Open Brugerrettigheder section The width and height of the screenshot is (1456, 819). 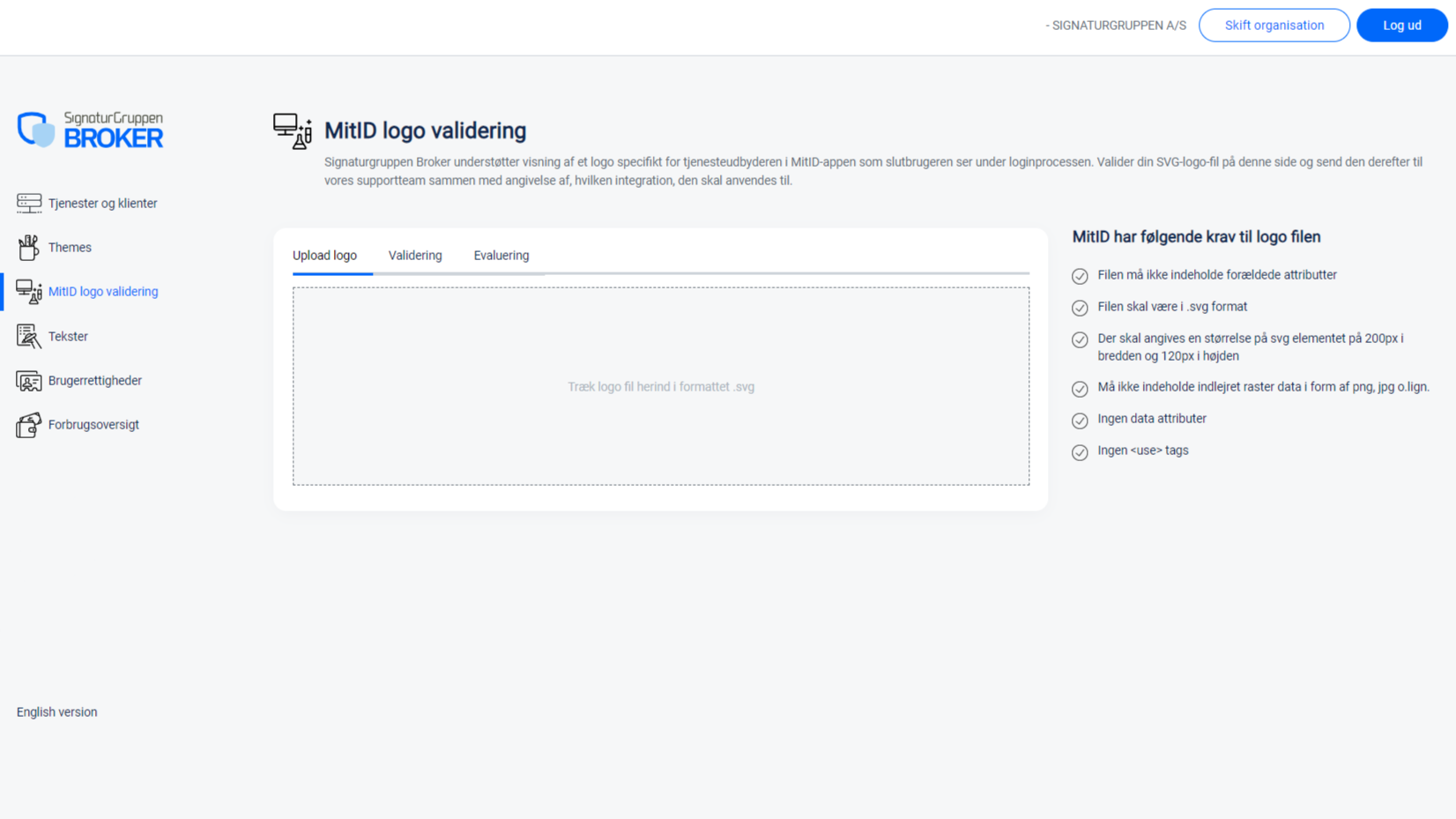click(95, 381)
